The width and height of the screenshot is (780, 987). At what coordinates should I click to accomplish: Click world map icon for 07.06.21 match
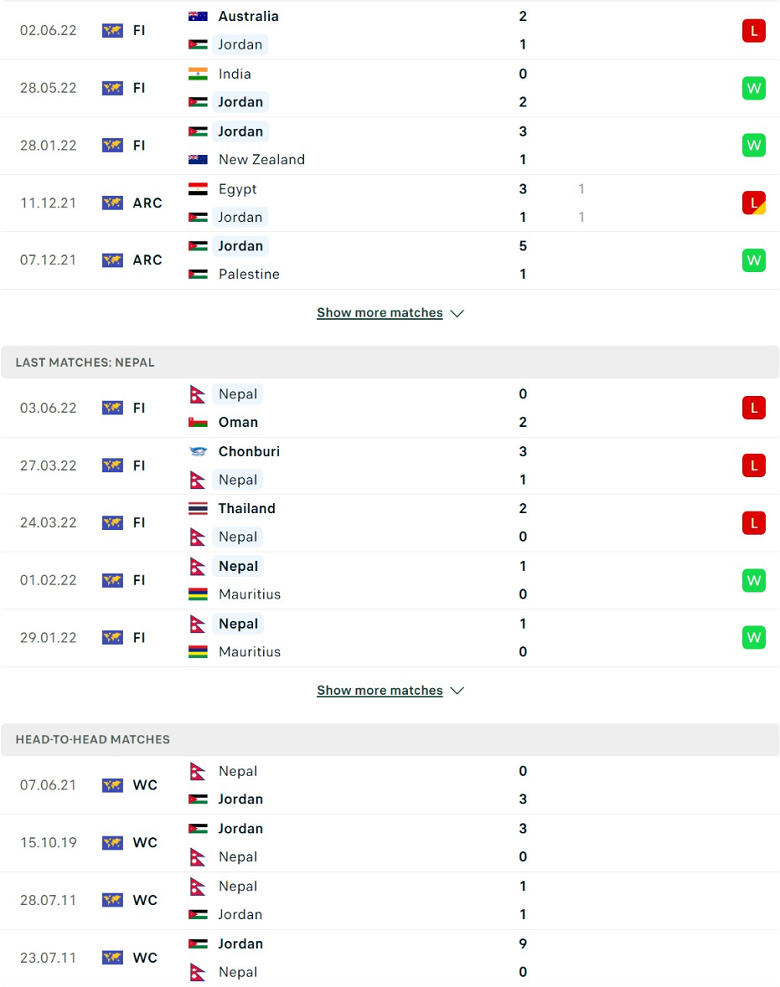coord(112,785)
